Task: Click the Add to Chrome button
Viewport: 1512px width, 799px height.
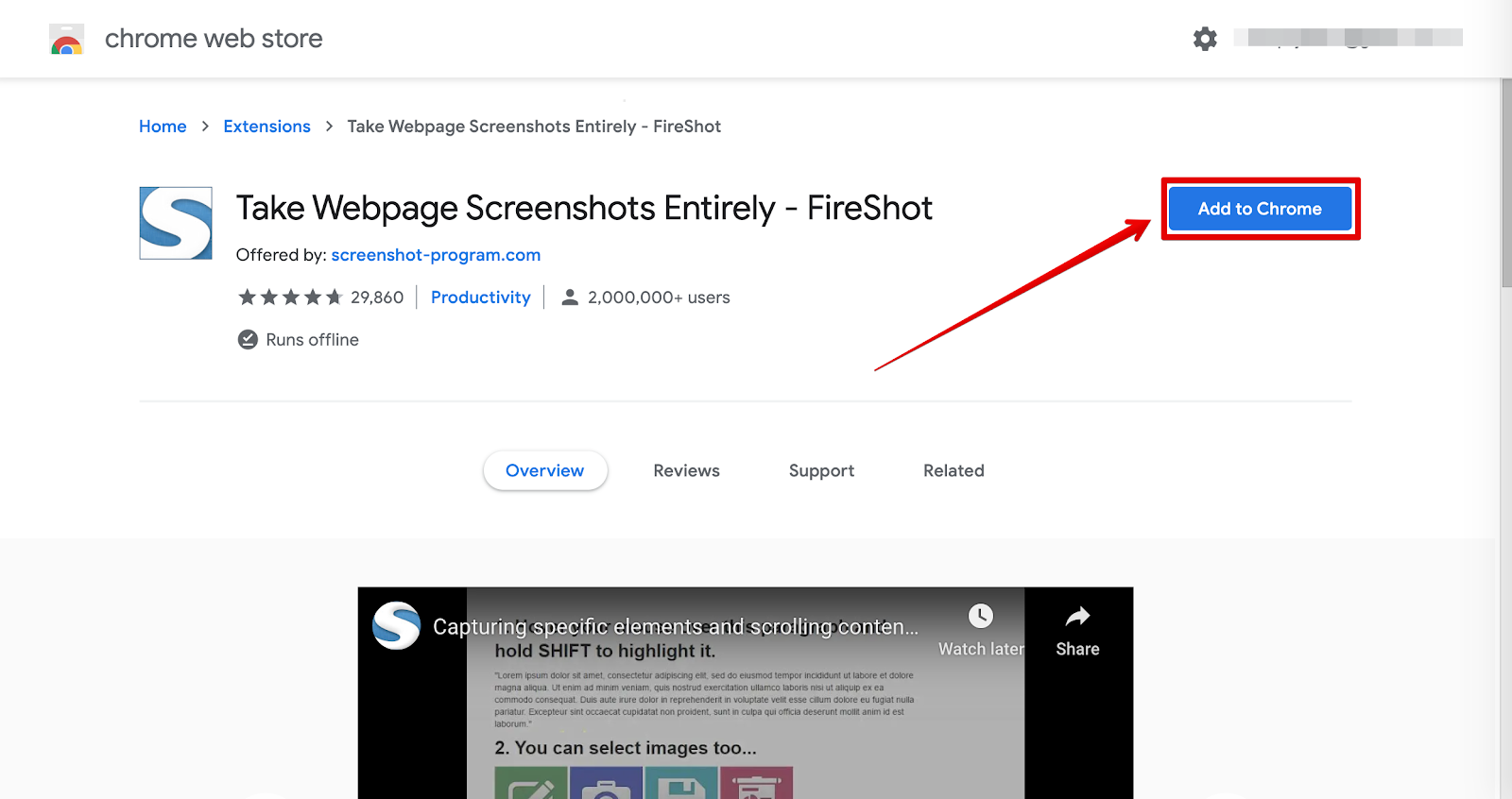Action: tap(1260, 209)
